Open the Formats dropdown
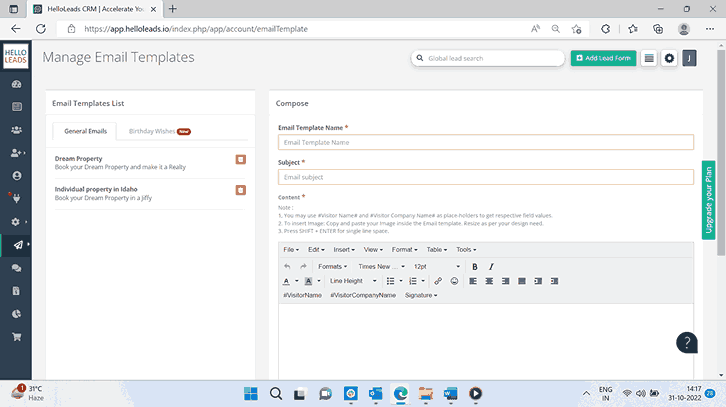Viewport: 726px width, 407px height. [x=332, y=267]
